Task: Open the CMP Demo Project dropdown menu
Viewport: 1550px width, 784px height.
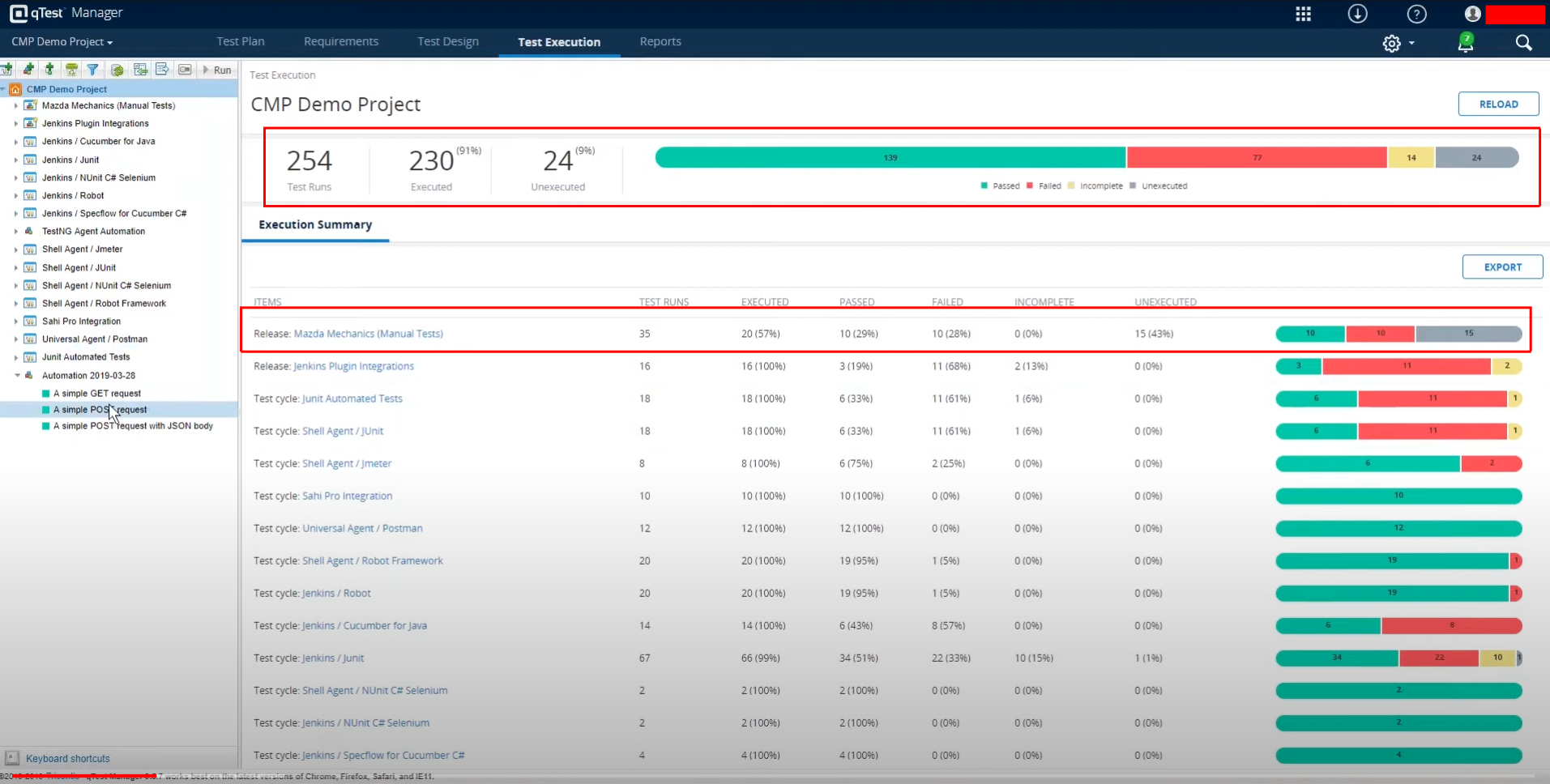Action: [x=62, y=41]
